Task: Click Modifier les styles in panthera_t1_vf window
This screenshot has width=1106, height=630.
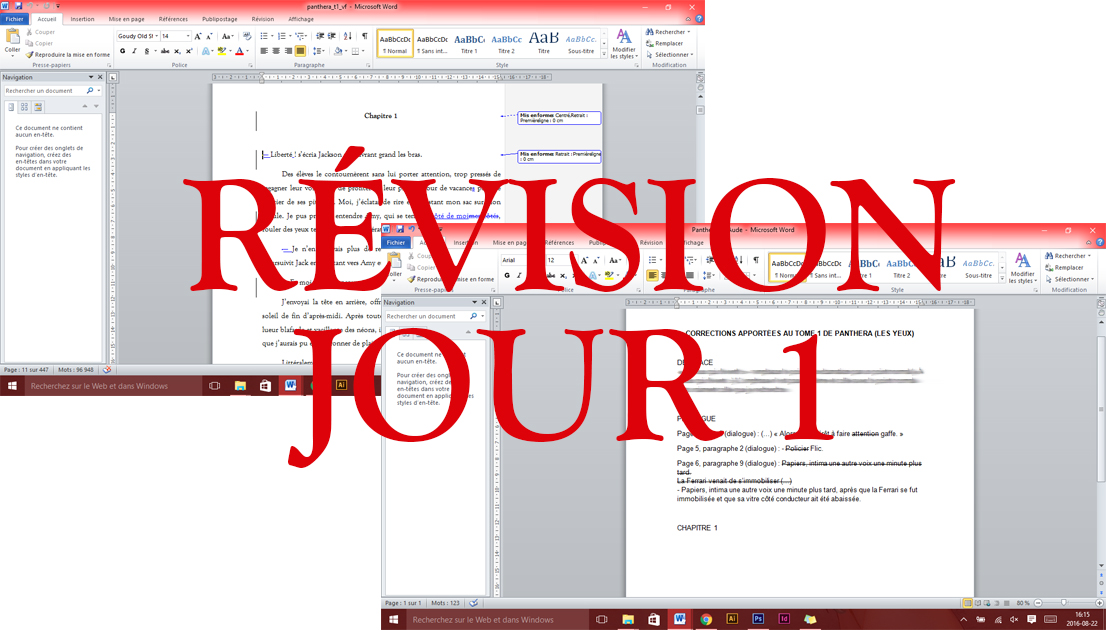Action: coord(624,44)
